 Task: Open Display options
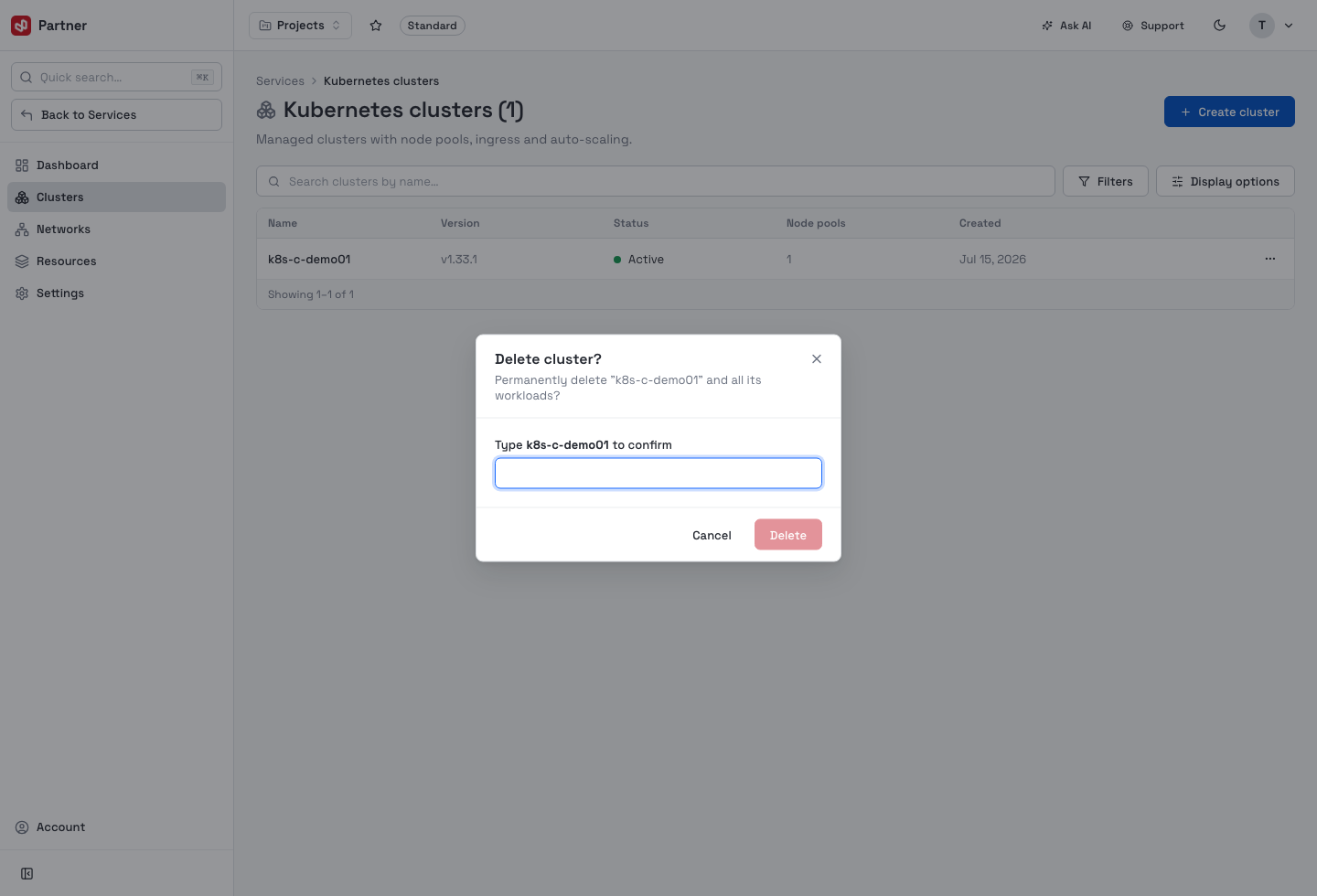[1226, 181]
